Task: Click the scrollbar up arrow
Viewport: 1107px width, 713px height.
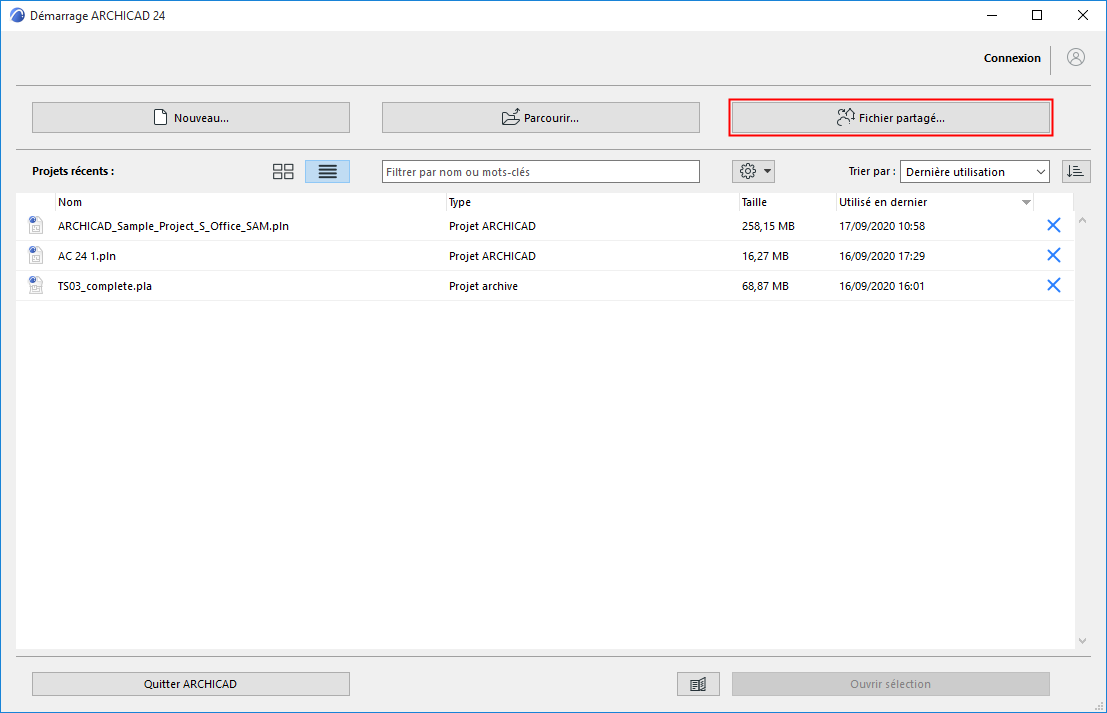Action: [1082, 221]
